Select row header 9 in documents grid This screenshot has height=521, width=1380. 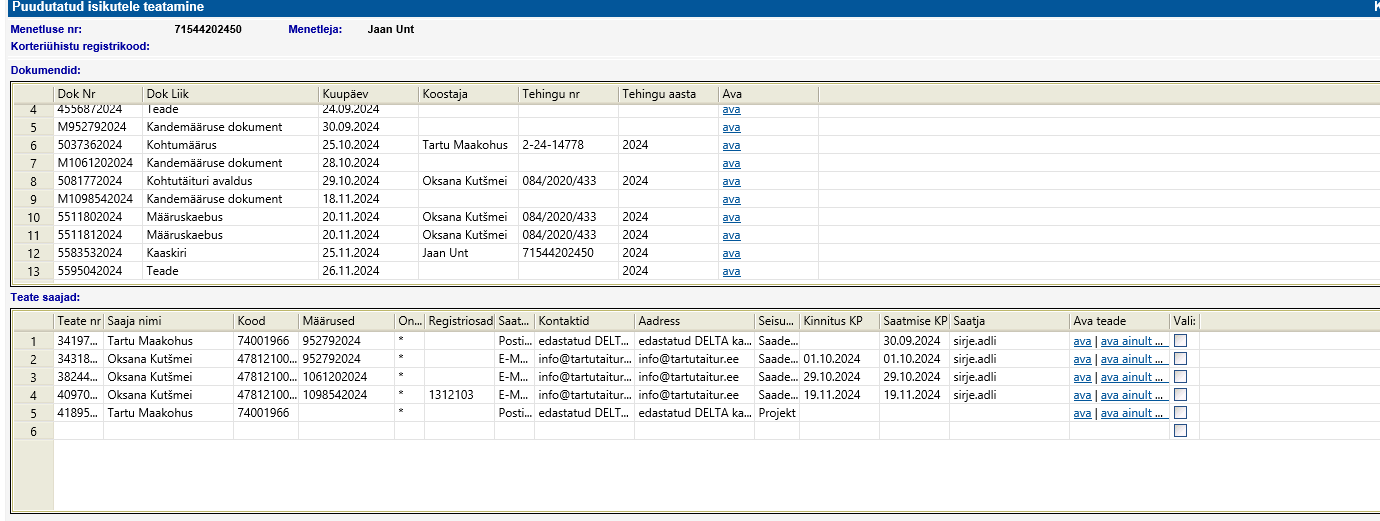coord(32,199)
